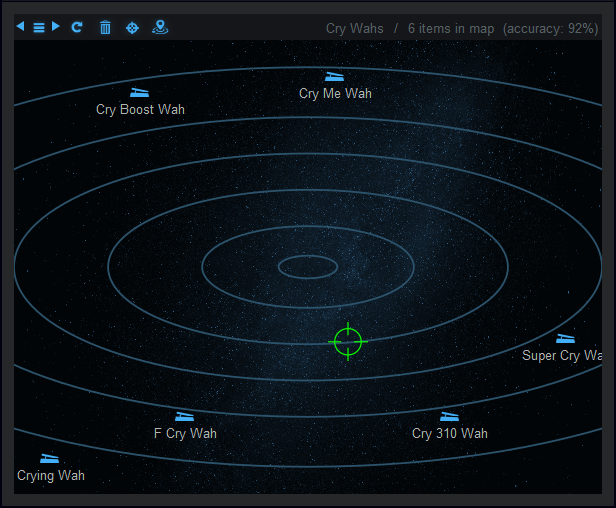Click the Super Cry Wah label
Viewport: 616px width, 508px height.
[x=562, y=356]
